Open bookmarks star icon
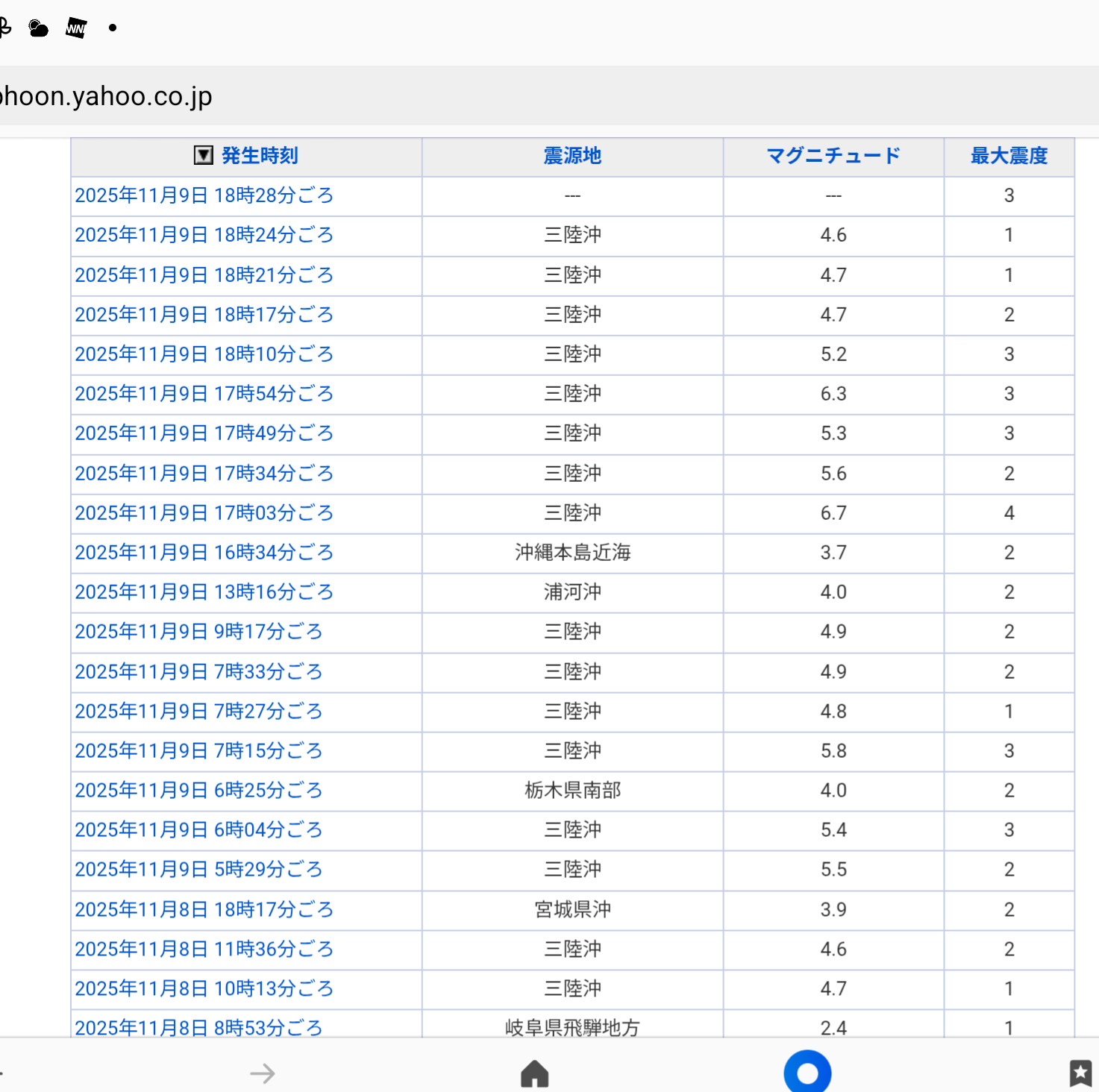 point(1080,1073)
